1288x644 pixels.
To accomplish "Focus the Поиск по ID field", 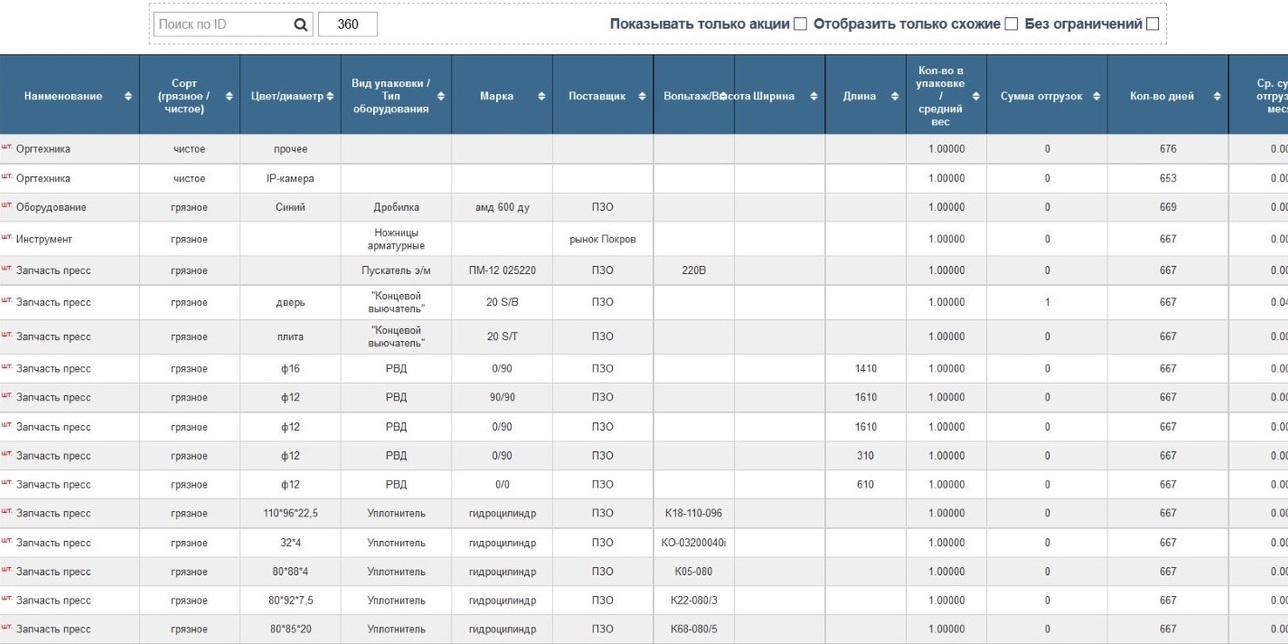I will point(222,25).
